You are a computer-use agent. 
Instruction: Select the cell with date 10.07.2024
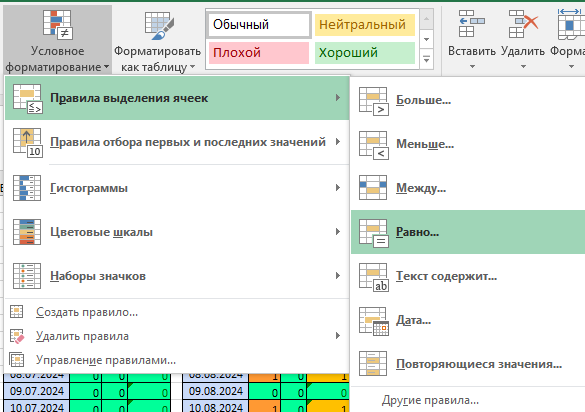pyautogui.click(x=37, y=406)
